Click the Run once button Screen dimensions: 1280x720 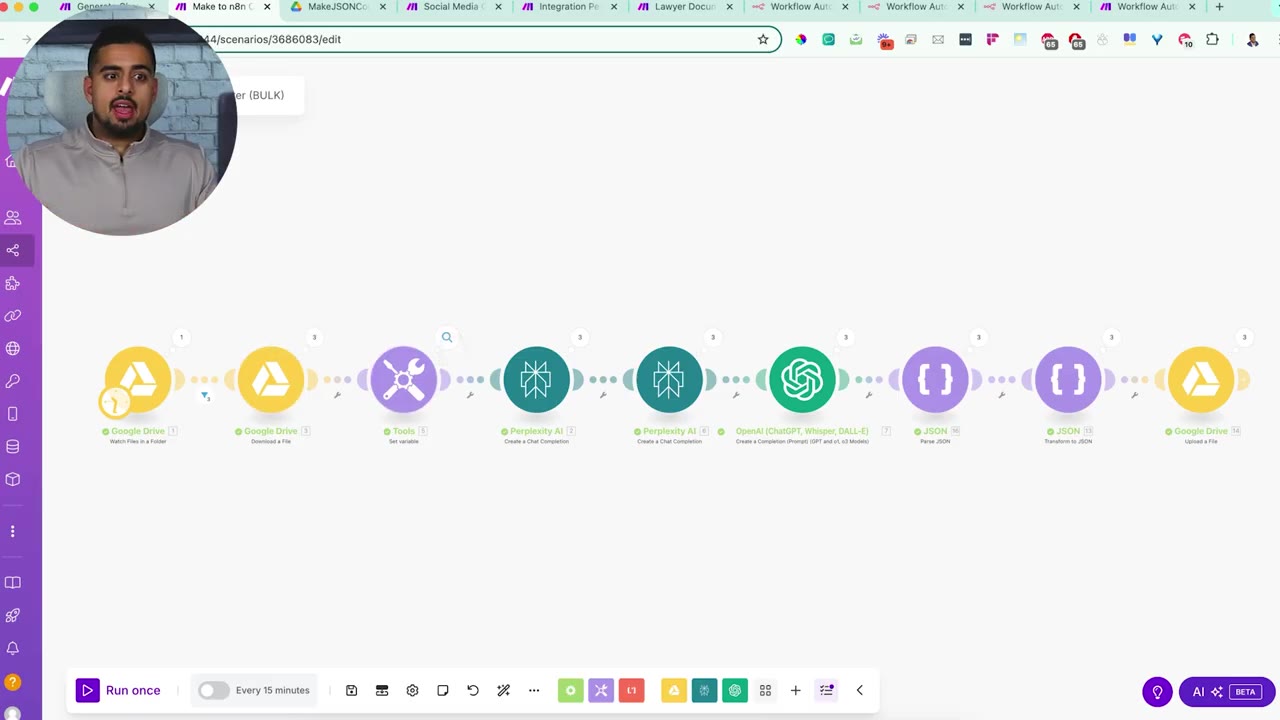click(x=118, y=690)
